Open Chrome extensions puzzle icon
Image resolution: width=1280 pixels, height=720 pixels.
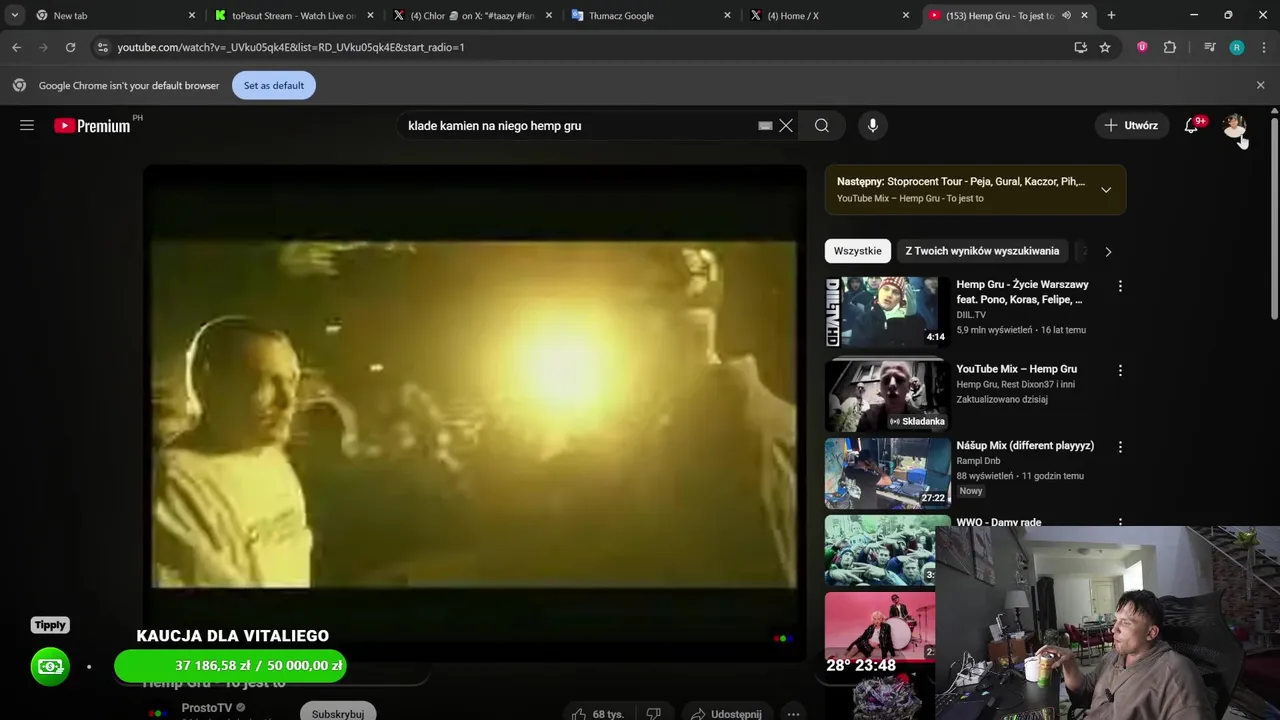tap(1170, 47)
